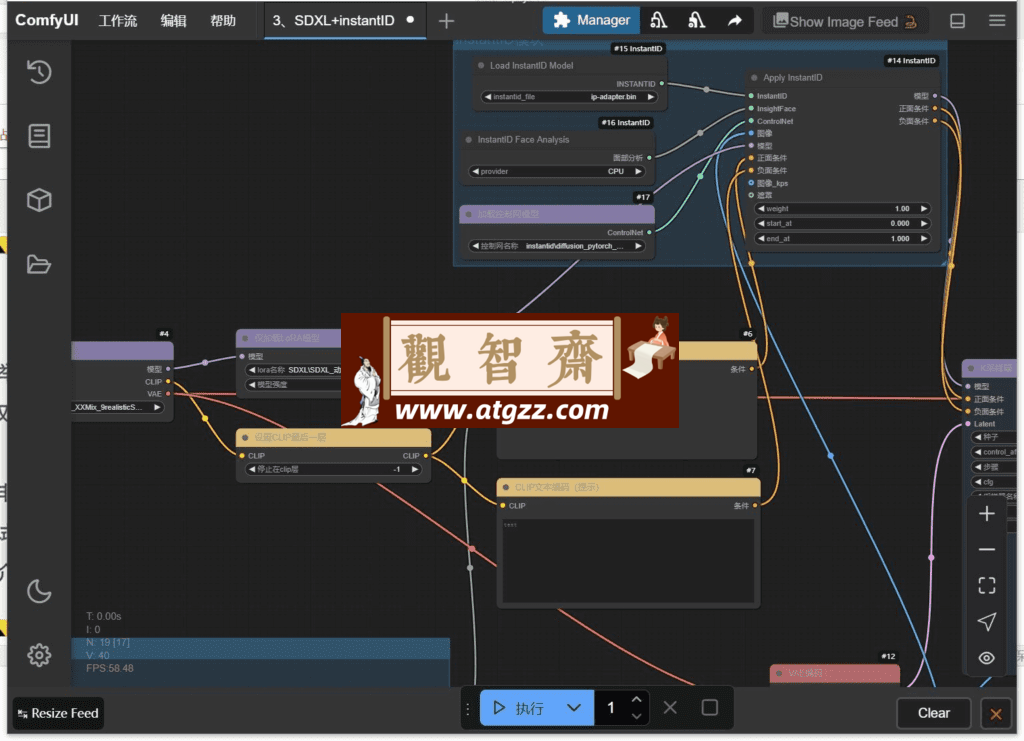Open the workflows folder icon in sidebar
This screenshot has width=1024, height=741.
point(39,264)
